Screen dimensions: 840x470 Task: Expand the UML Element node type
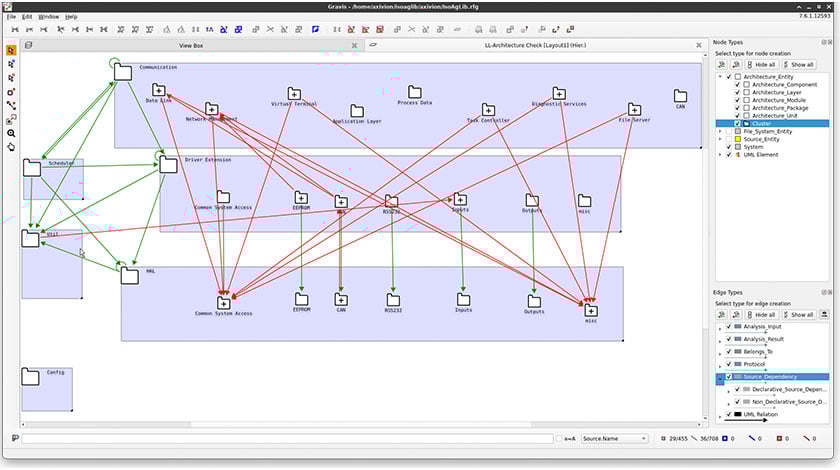[720, 155]
